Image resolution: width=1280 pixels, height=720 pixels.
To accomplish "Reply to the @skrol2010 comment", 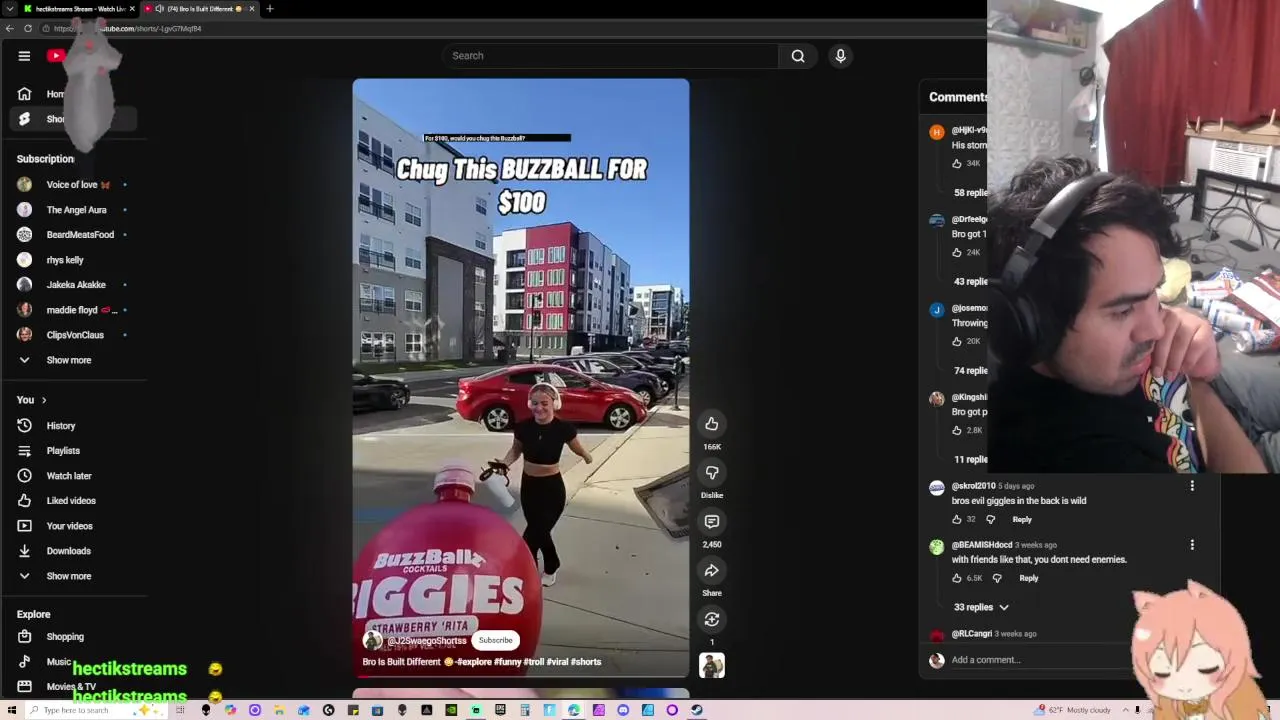I will [x=1022, y=519].
